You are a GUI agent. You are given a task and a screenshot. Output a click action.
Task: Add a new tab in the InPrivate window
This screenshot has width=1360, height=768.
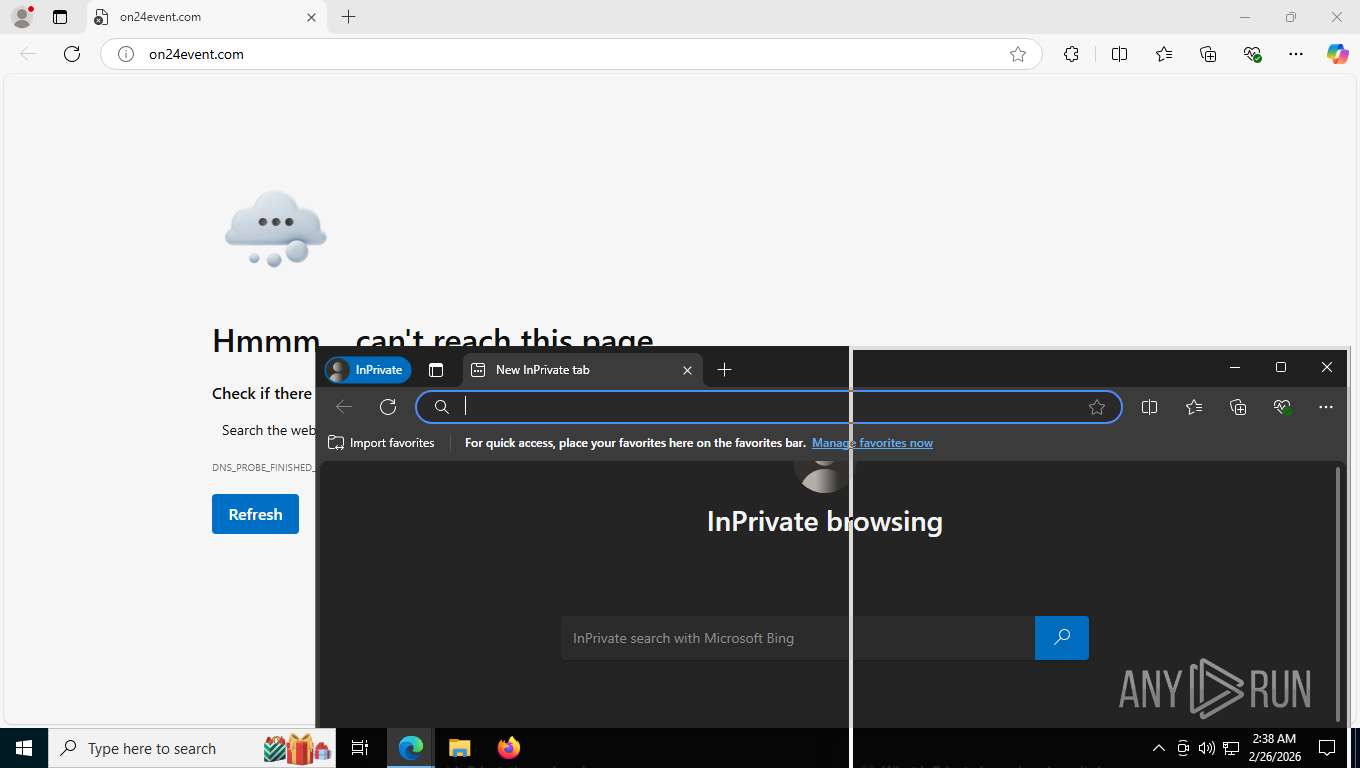(725, 370)
